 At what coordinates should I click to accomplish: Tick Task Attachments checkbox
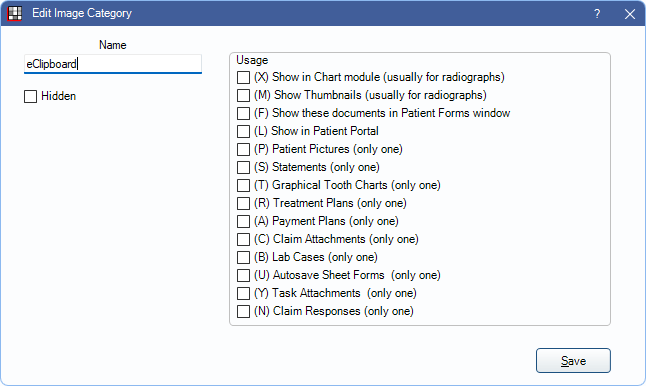click(243, 293)
